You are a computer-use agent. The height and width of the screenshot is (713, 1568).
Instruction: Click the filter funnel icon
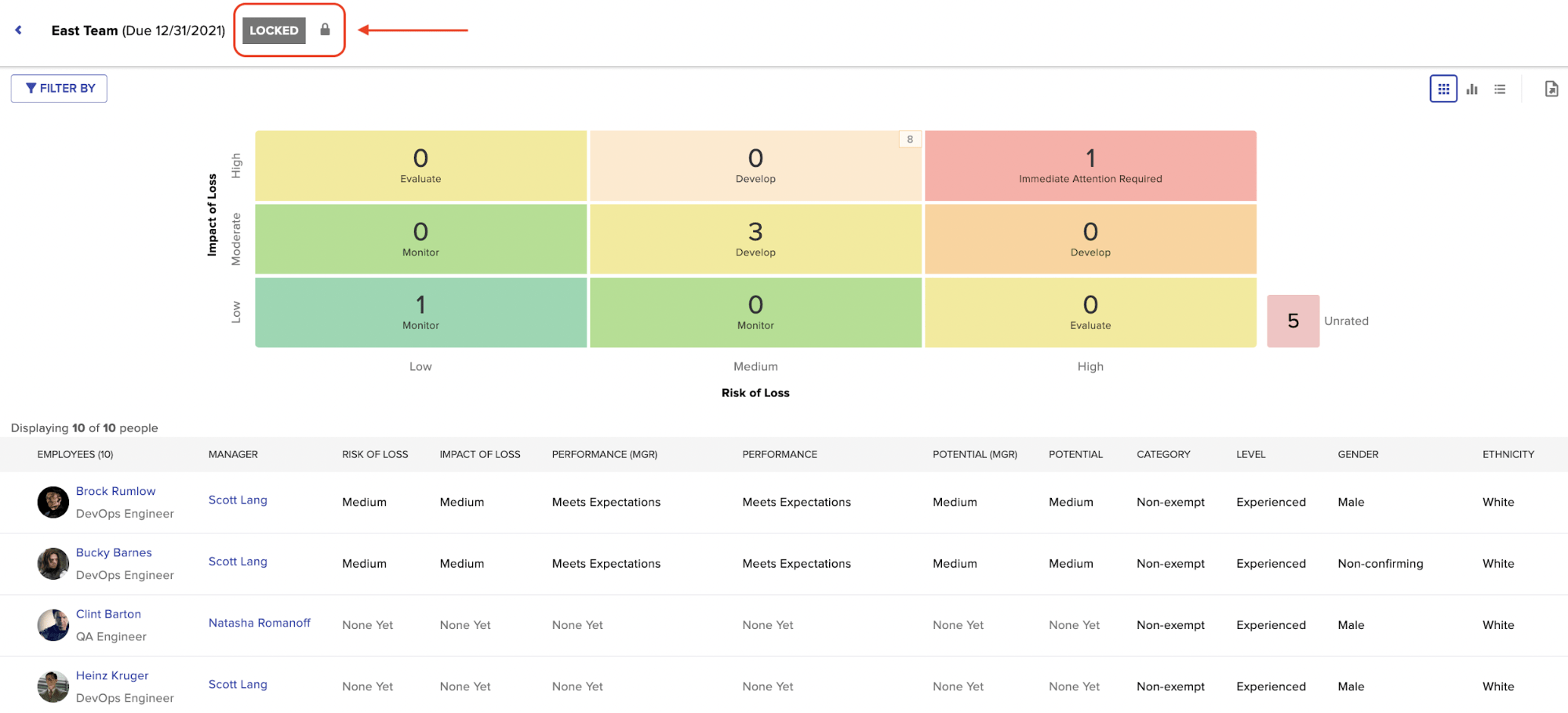coord(31,88)
